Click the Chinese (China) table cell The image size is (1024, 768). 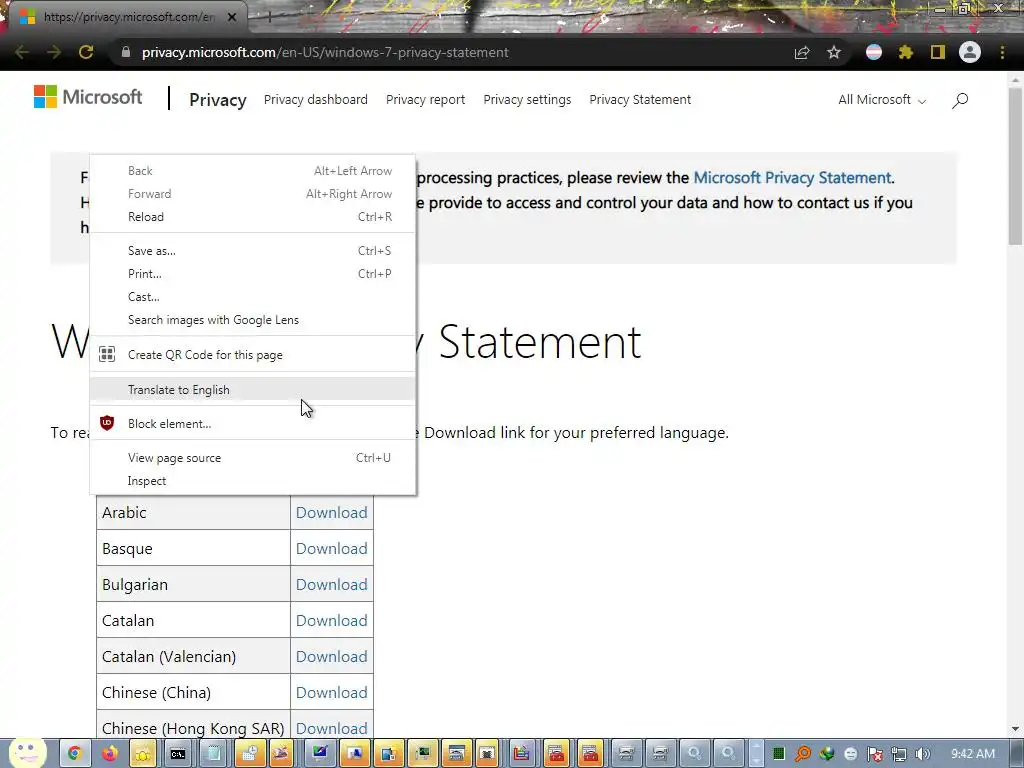click(193, 692)
